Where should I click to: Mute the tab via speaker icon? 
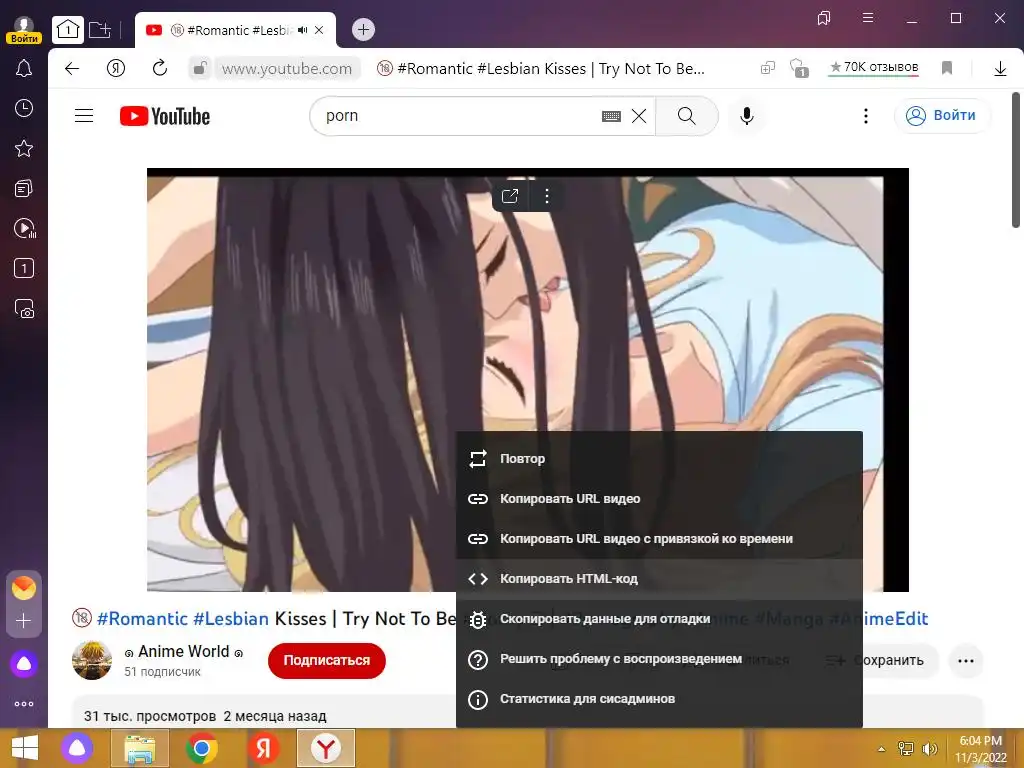[302, 30]
